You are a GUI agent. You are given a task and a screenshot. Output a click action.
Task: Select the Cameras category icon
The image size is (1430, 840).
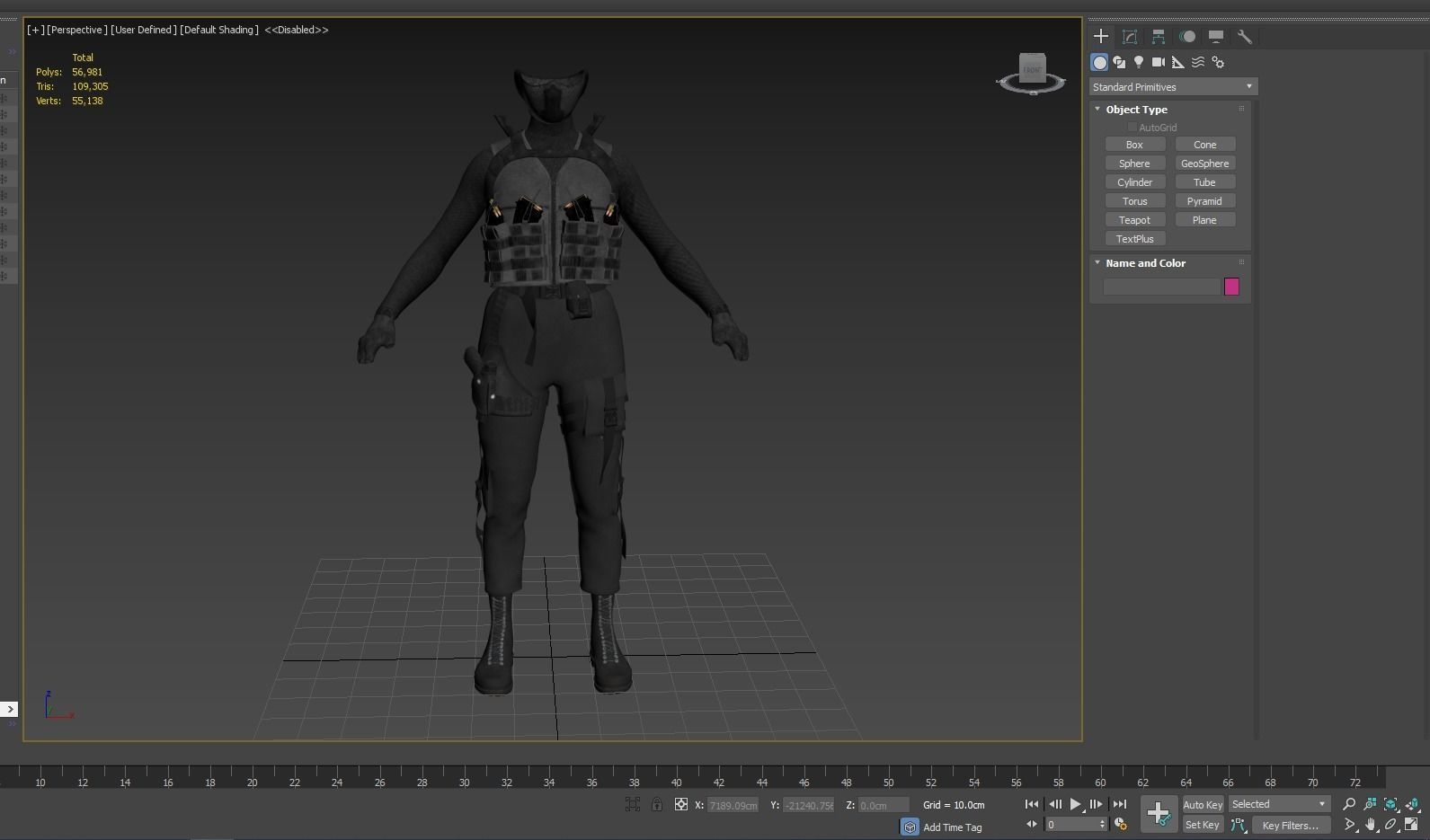coord(1159,62)
